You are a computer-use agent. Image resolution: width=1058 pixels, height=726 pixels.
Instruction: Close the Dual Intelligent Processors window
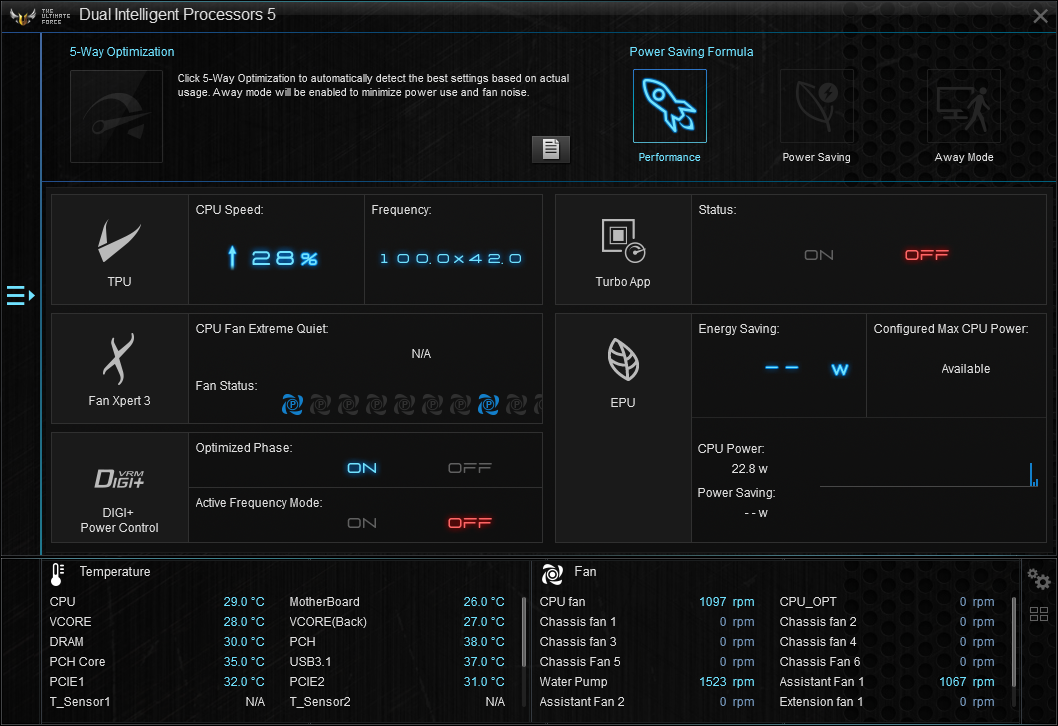1040,16
